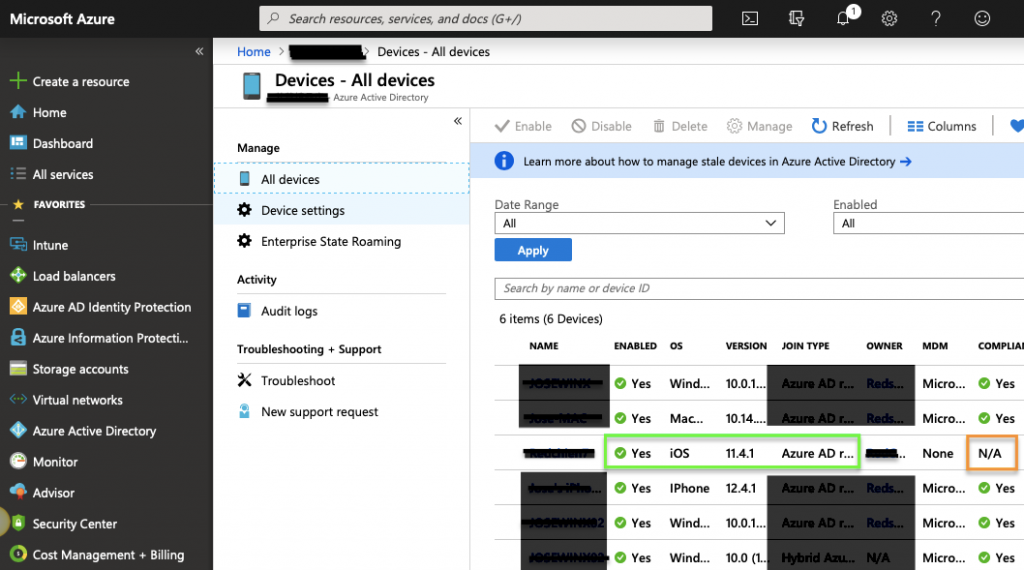This screenshot has height=570, width=1024.
Task: Click the Apply button
Action: point(533,250)
